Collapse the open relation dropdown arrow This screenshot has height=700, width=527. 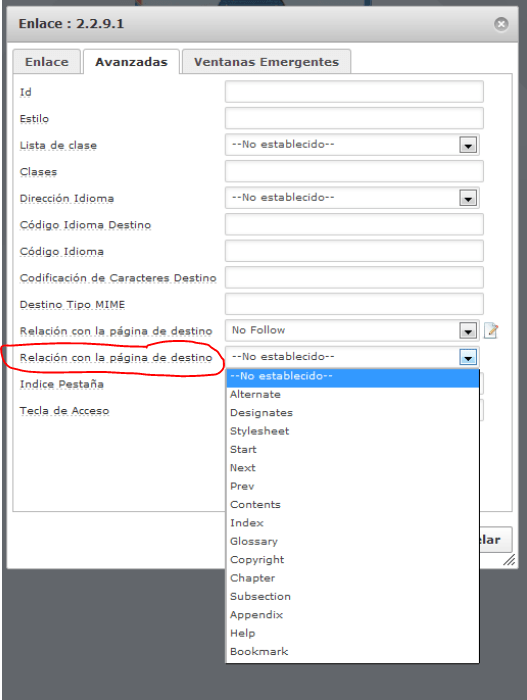coord(468,357)
